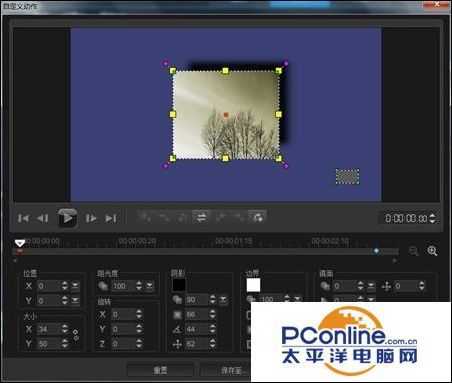Viewport: 452px width, 383px height.
Task: Click the top-middle yellow resize handle
Action: click(x=226, y=71)
